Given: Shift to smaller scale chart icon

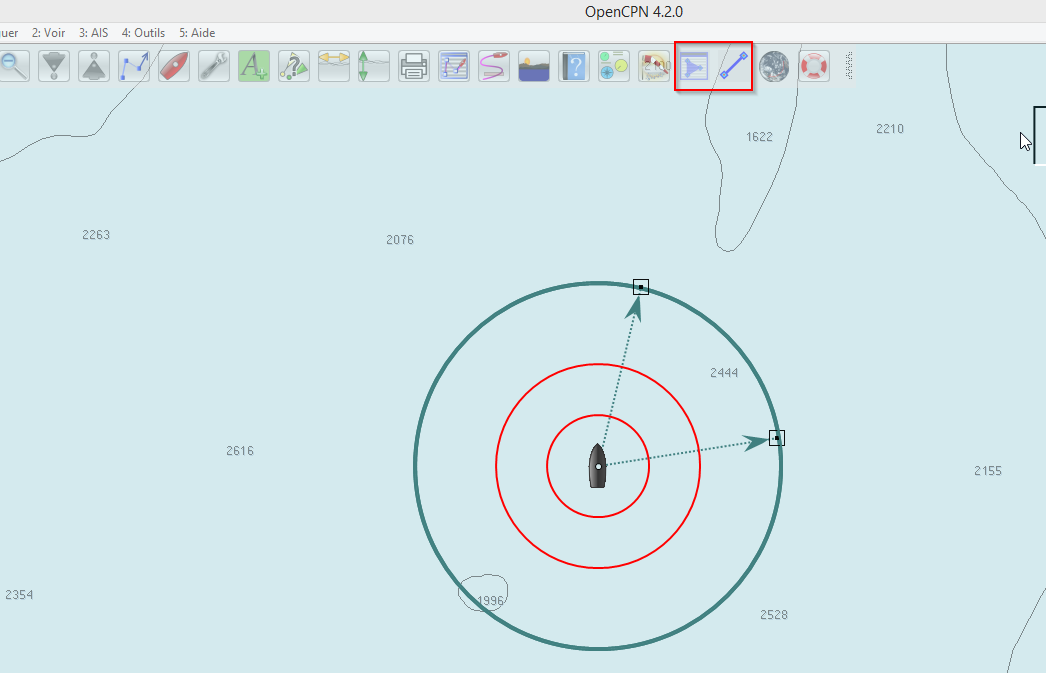Looking at the screenshot, I should (x=54, y=67).
